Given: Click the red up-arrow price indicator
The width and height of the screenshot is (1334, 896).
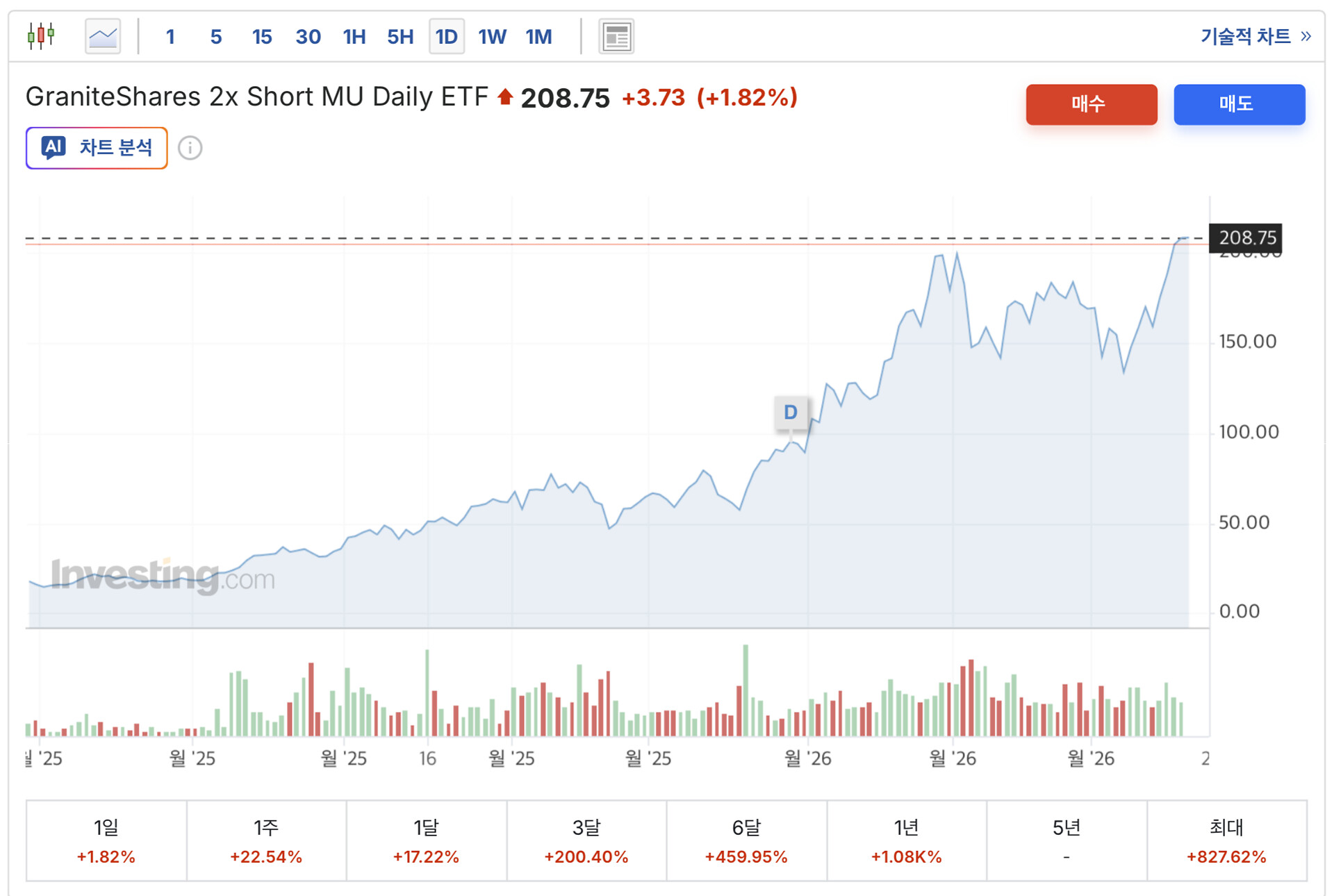Looking at the screenshot, I should [x=505, y=97].
